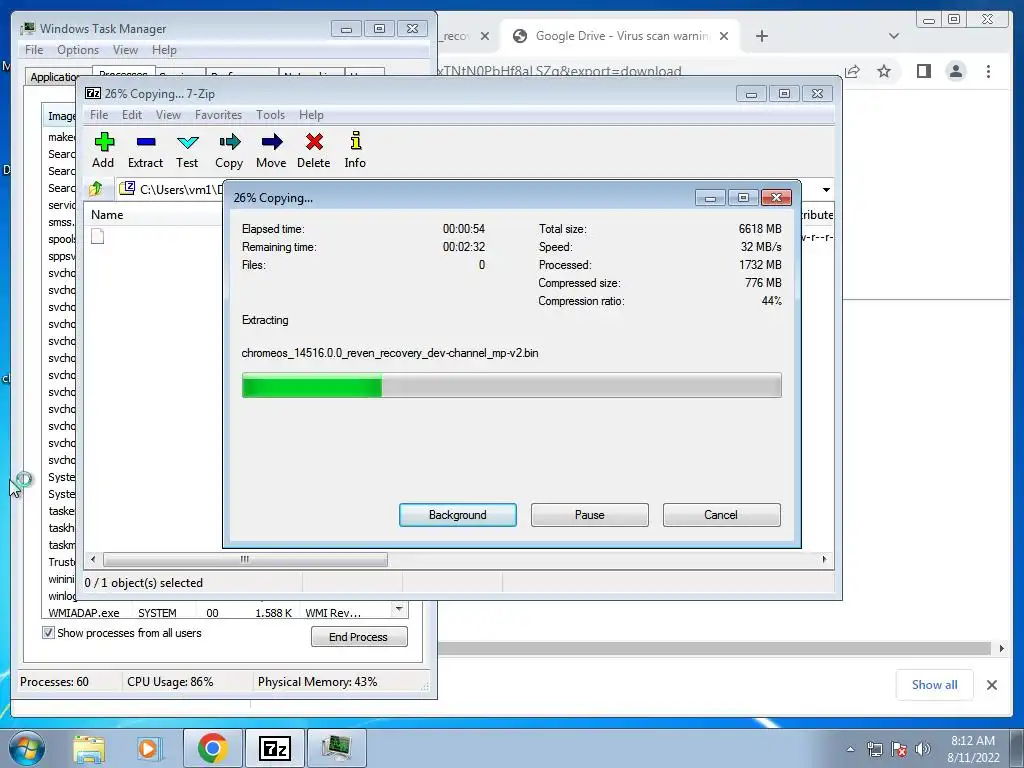This screenshot has height=768, width=1024.
Task: Open the Help menu in 7-Zip
Action: [x=312, y=115]
